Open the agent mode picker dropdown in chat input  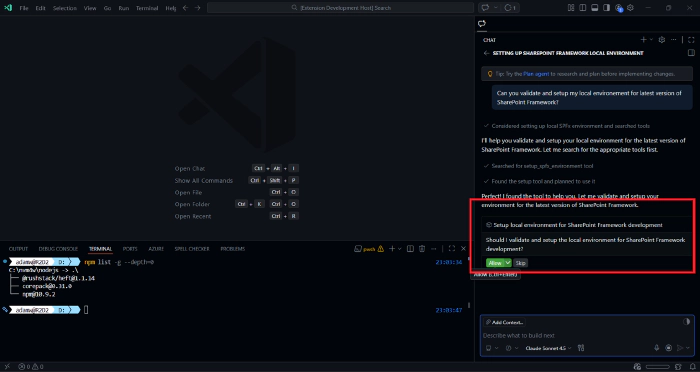pos(492,348)
